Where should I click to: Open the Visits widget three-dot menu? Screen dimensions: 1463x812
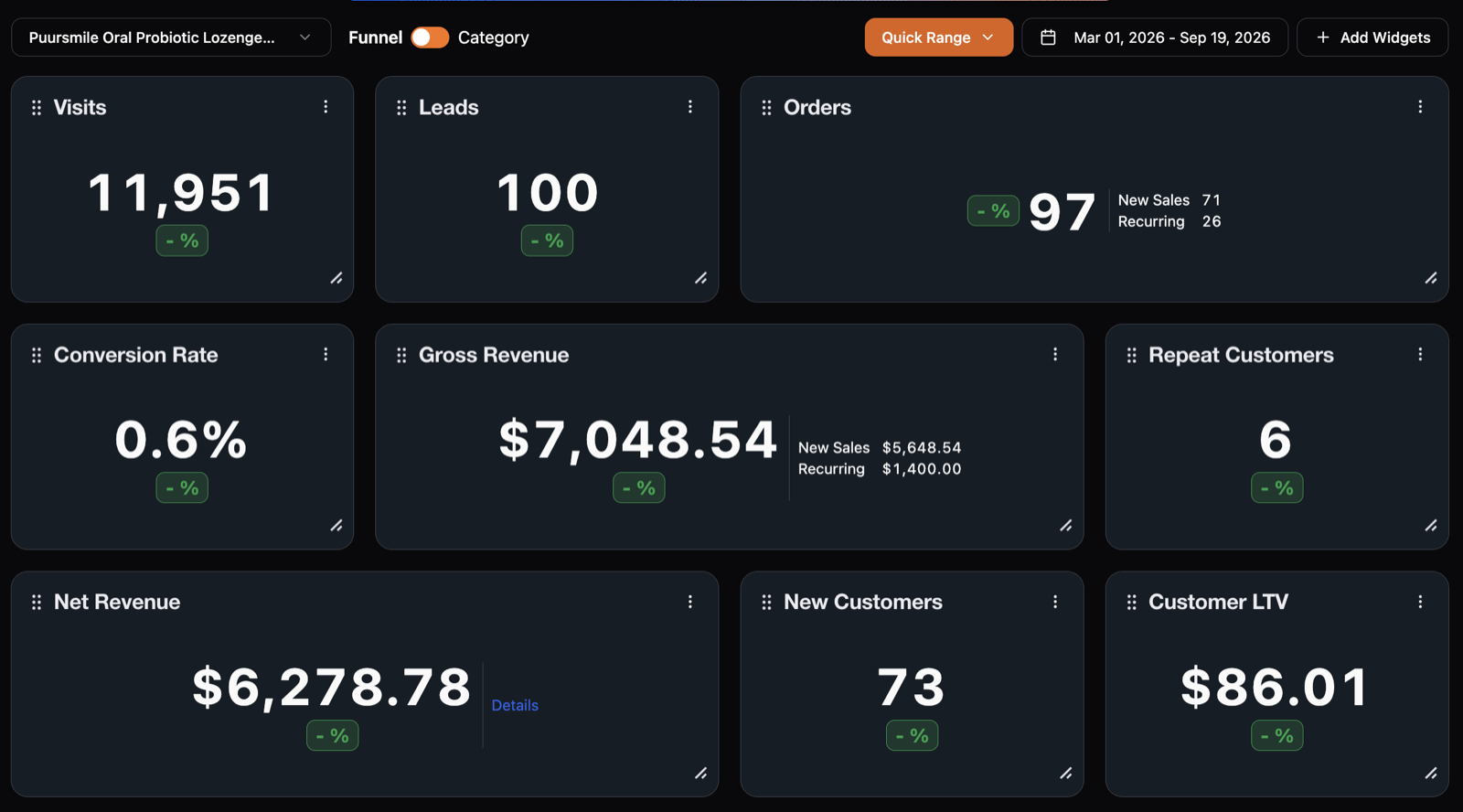point(326,107)
